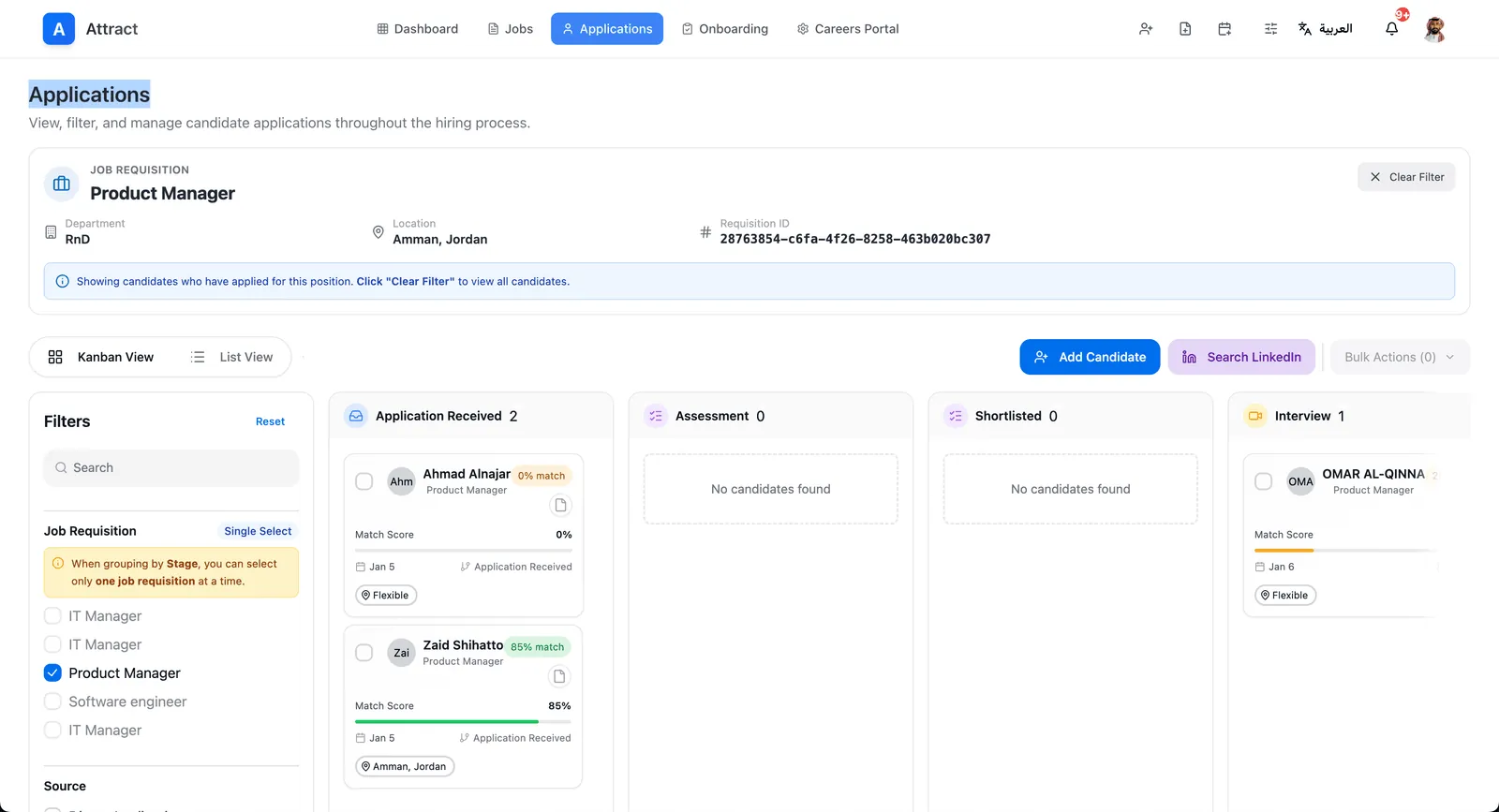Open the Jobs tab
Screen dimensions: 1499x812
[511, 29]
